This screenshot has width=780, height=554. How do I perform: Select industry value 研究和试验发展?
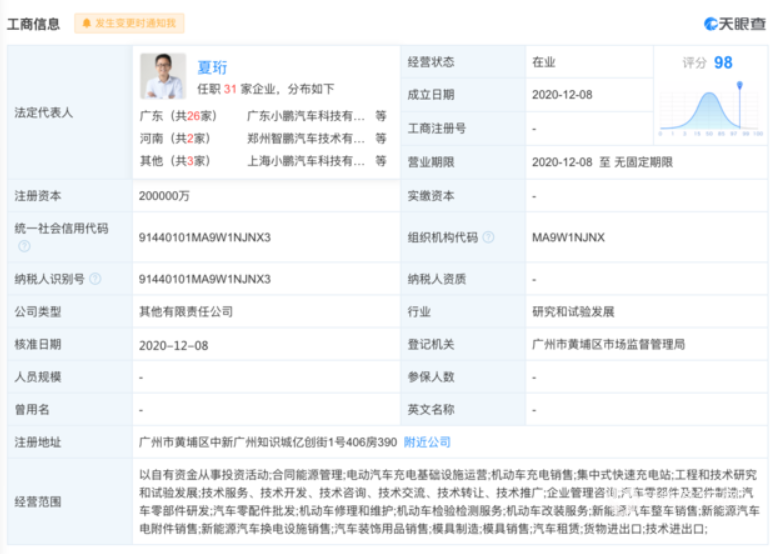pos(573,312)
